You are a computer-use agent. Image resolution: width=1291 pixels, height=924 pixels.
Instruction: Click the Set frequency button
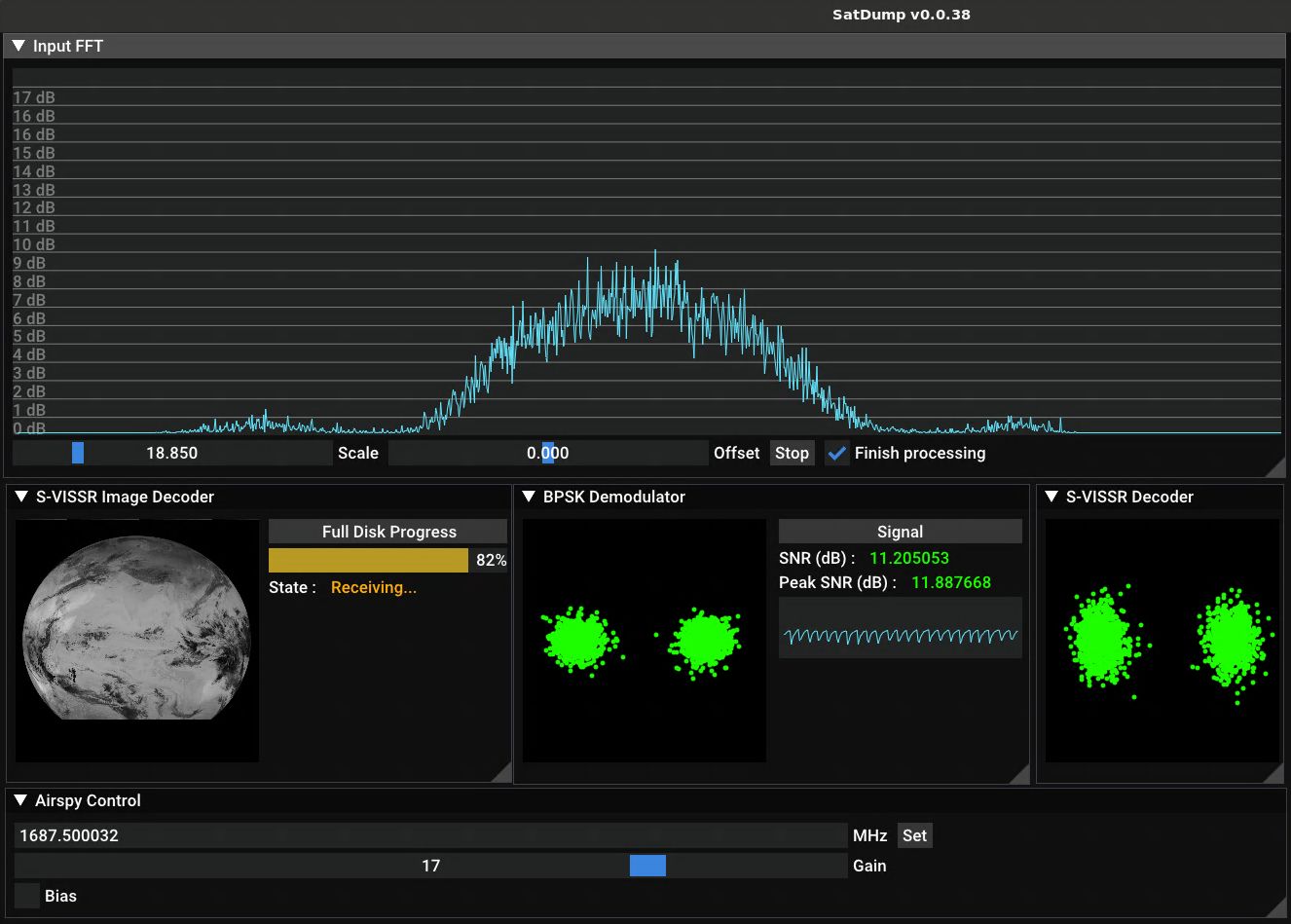coord(914,835)
